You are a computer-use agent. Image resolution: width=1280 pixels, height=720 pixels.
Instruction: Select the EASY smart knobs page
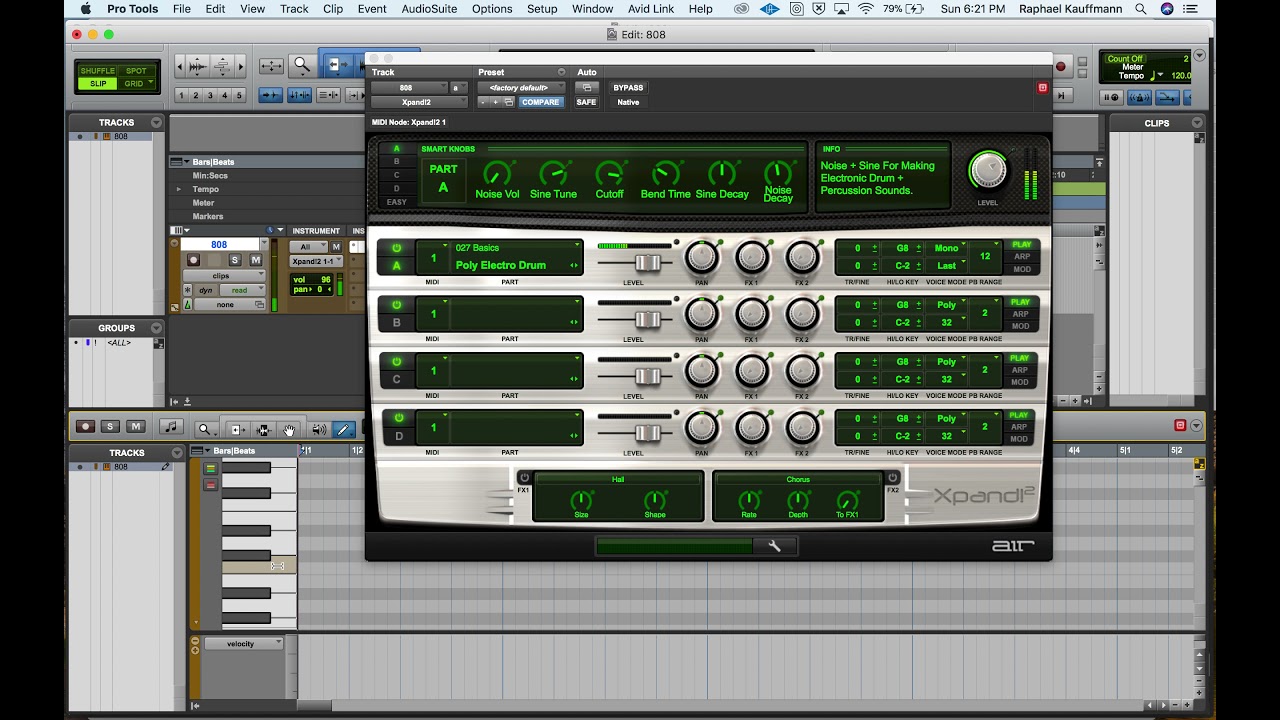397,202
